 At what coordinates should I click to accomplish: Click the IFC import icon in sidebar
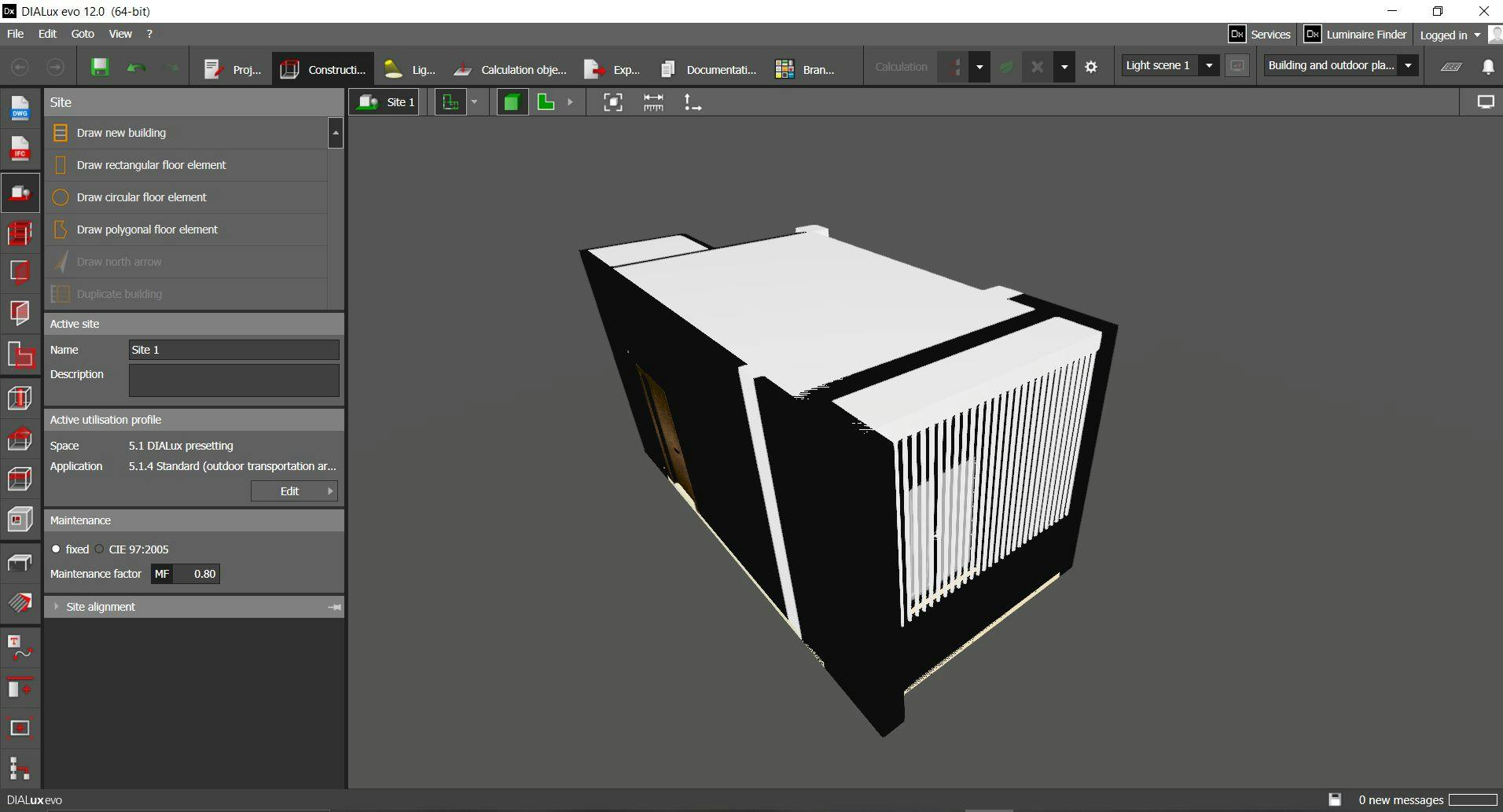pos(20,149)
